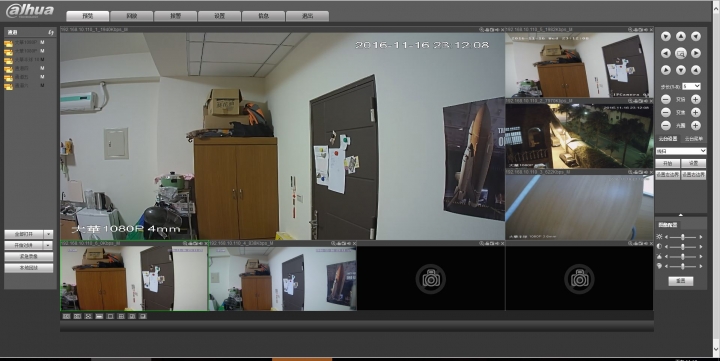Close iris with third minus button

(x=665, y=125)
